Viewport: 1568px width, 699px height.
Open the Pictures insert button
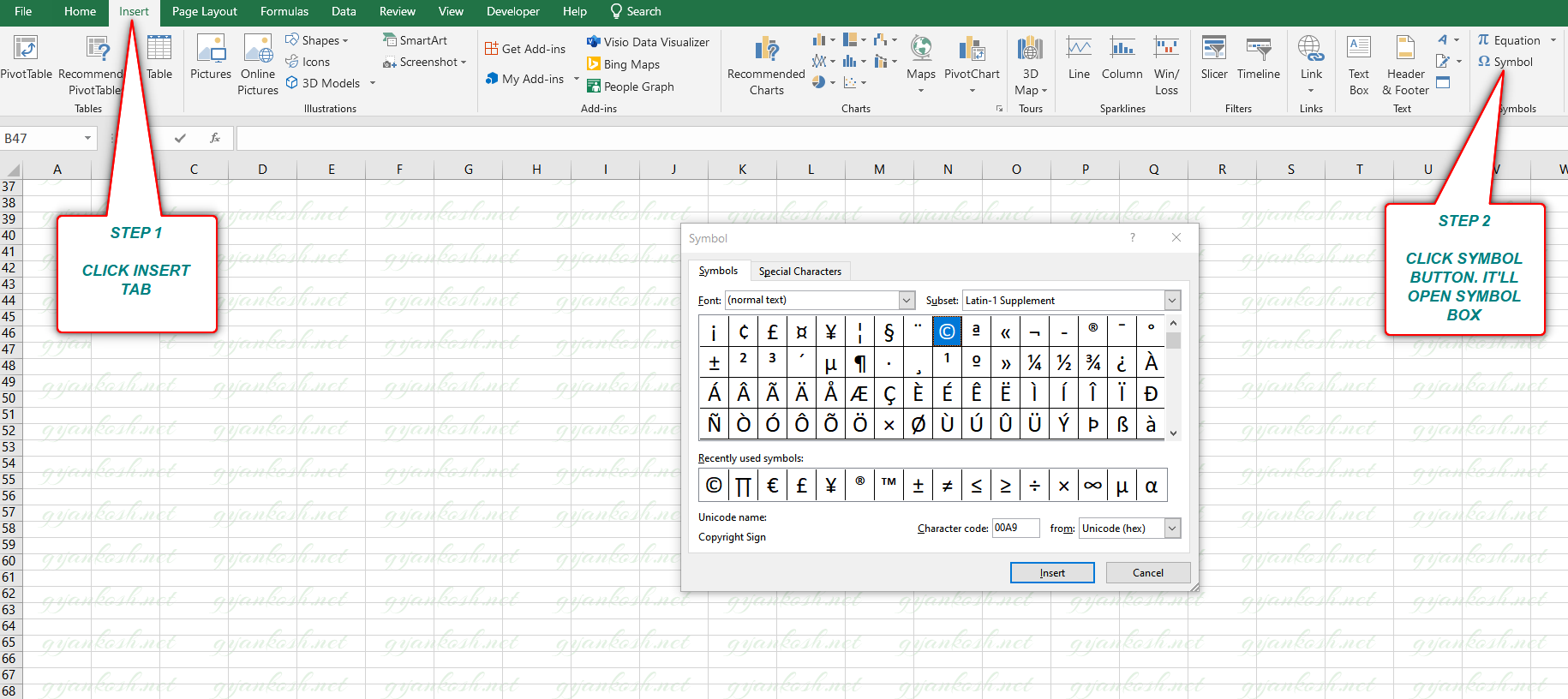211,57
